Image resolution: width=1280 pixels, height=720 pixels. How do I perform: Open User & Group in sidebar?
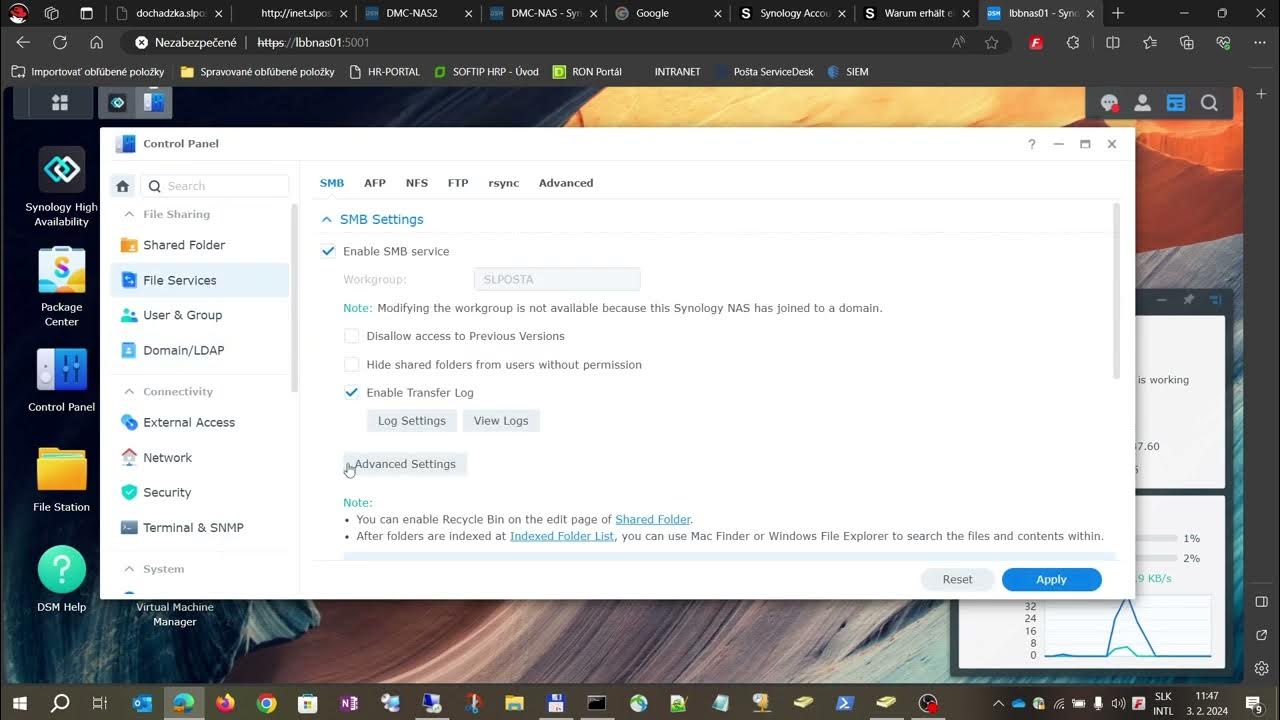[199, 315]
